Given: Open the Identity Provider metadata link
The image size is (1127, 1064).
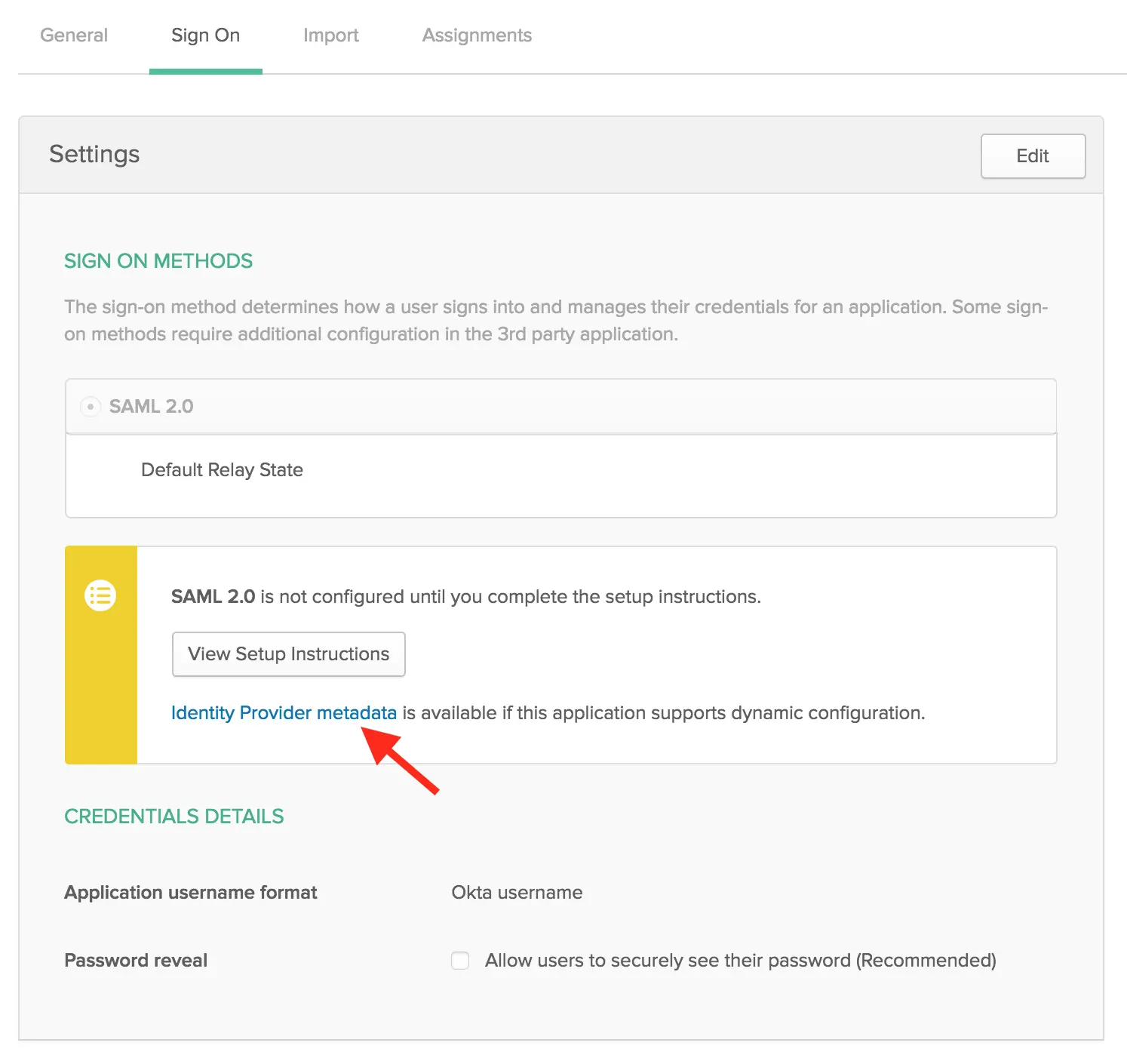Looking at the screenshot, I should (x=284, y=712).
